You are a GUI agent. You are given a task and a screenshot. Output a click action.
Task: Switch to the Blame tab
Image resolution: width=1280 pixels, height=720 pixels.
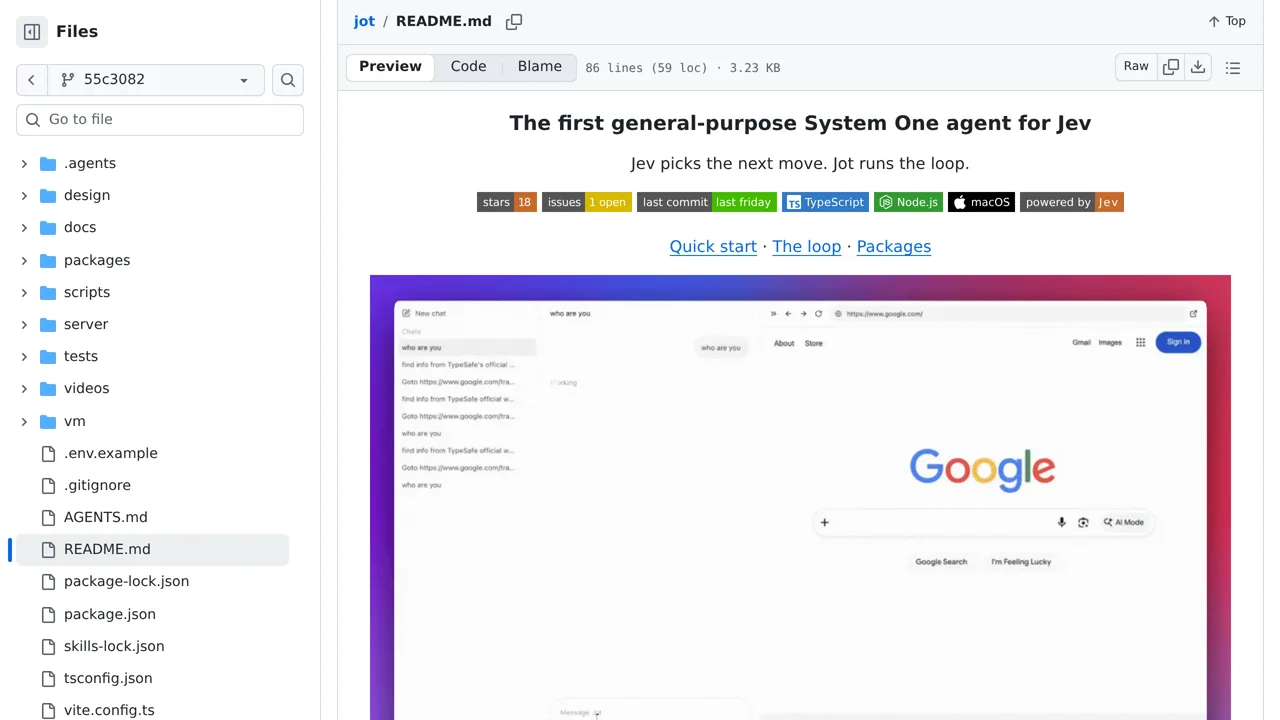pos(540,67)
